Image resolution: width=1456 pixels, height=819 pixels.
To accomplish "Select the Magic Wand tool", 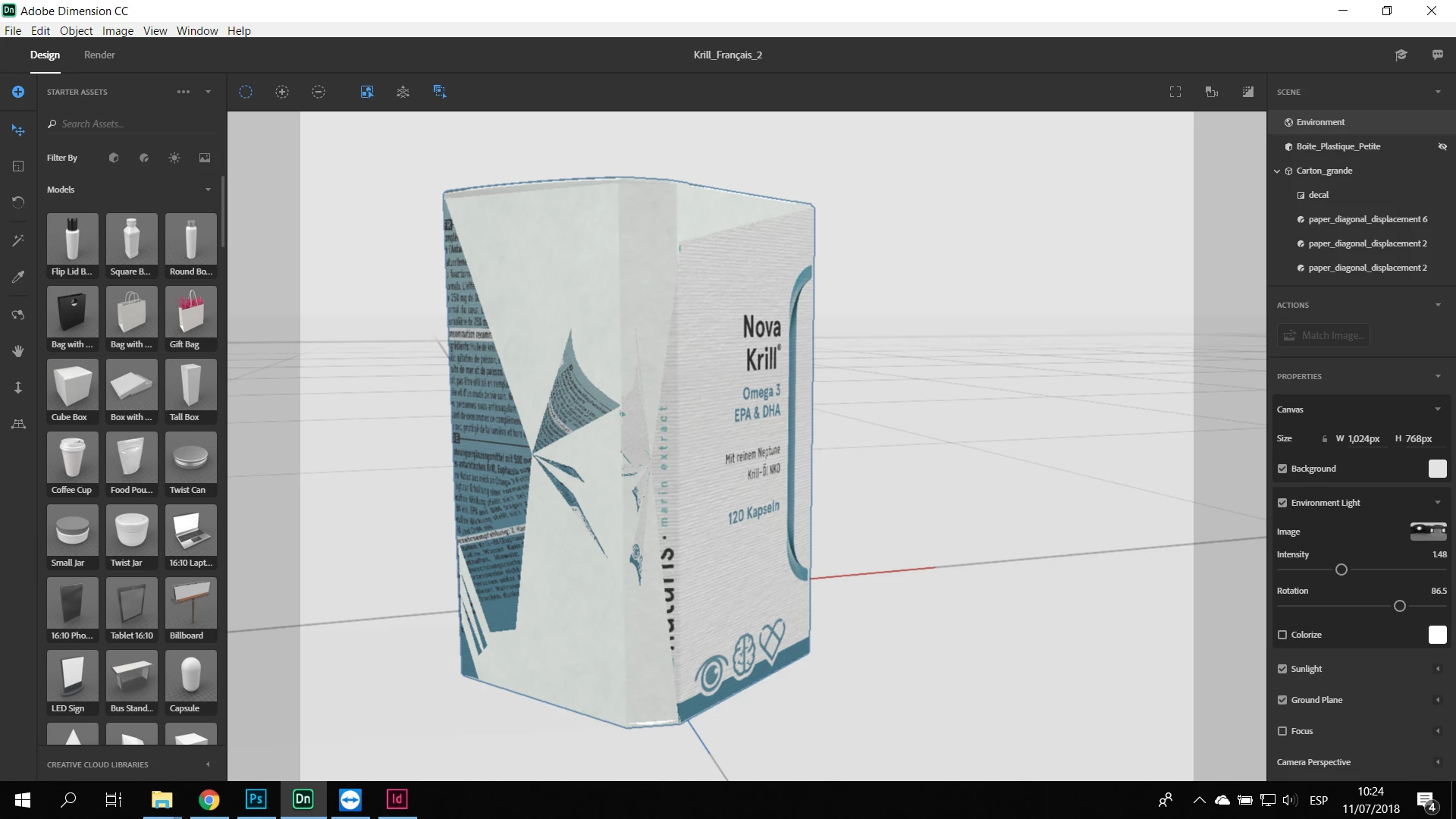I will pos(18,240).
